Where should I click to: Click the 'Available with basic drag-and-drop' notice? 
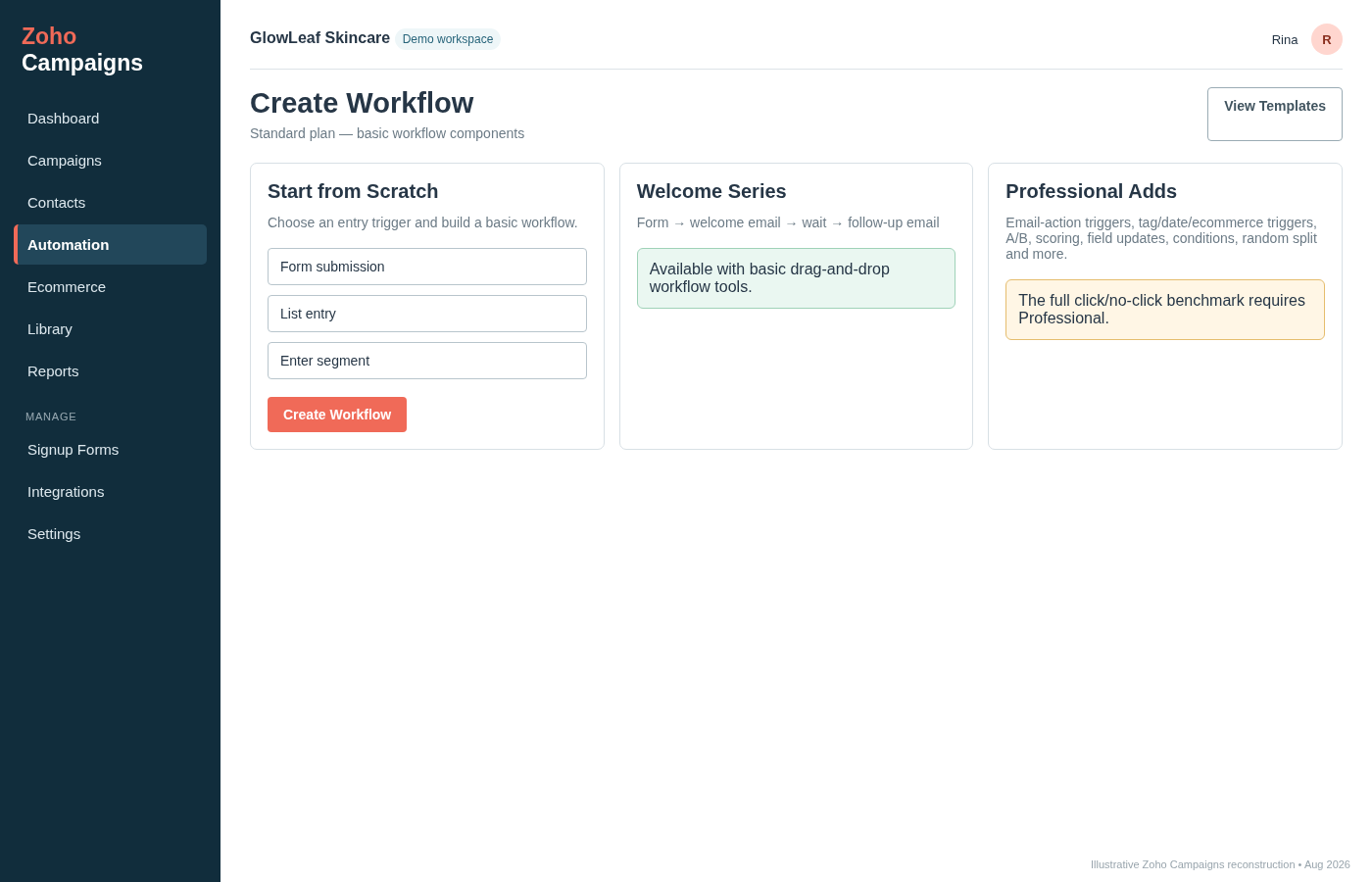796,278
